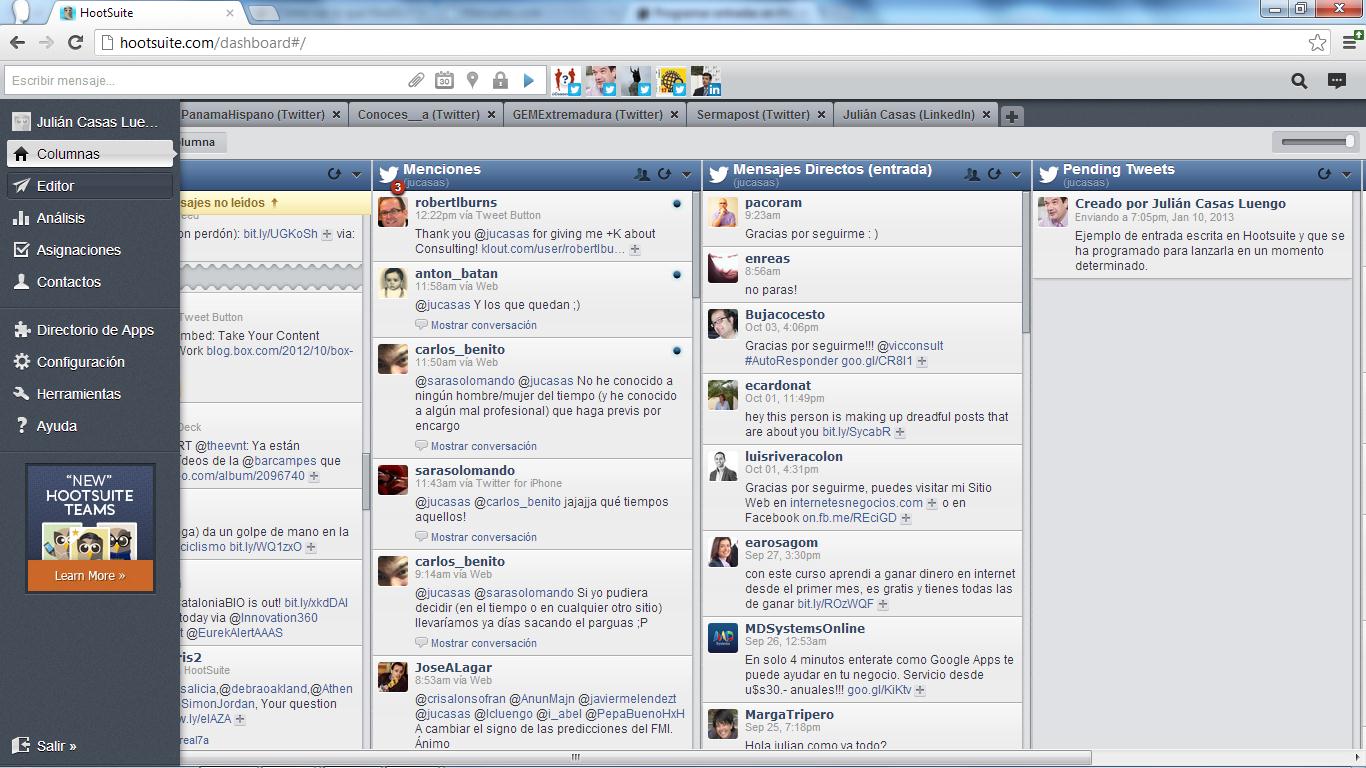Click the Menciones column vertical scrollbar
Image resolution: width=1366 pixels, height=768 pixels.
[x=696, y=244]
